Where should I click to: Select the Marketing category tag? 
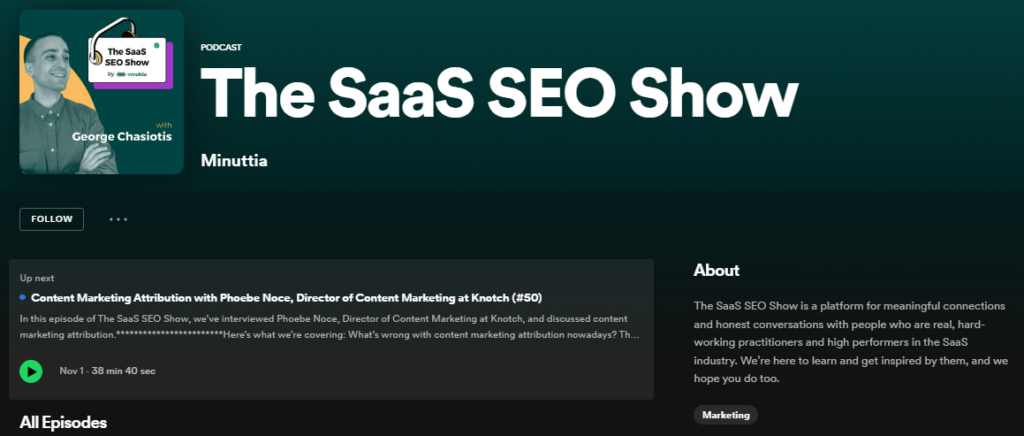click(x=726, y=414)
